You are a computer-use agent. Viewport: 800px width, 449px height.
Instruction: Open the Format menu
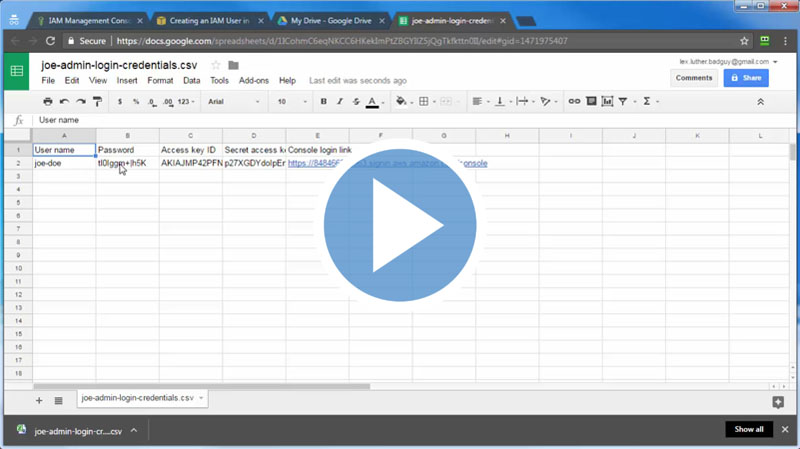click(160, 80)
